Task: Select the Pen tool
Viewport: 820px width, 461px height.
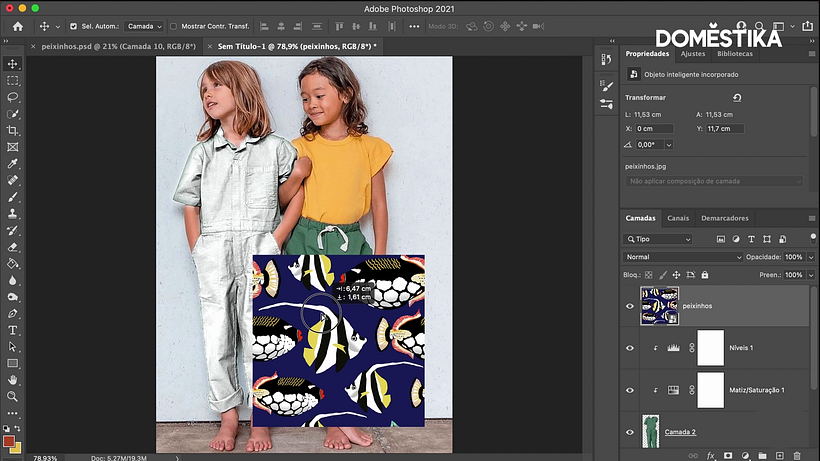Action: tap(13, 314)
